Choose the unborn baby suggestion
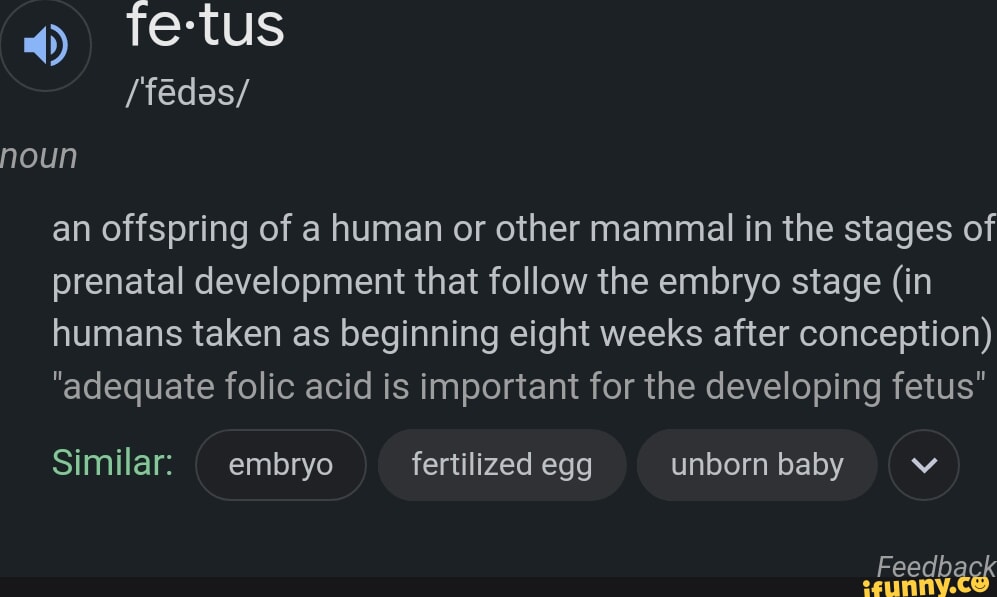 (757, 464)
